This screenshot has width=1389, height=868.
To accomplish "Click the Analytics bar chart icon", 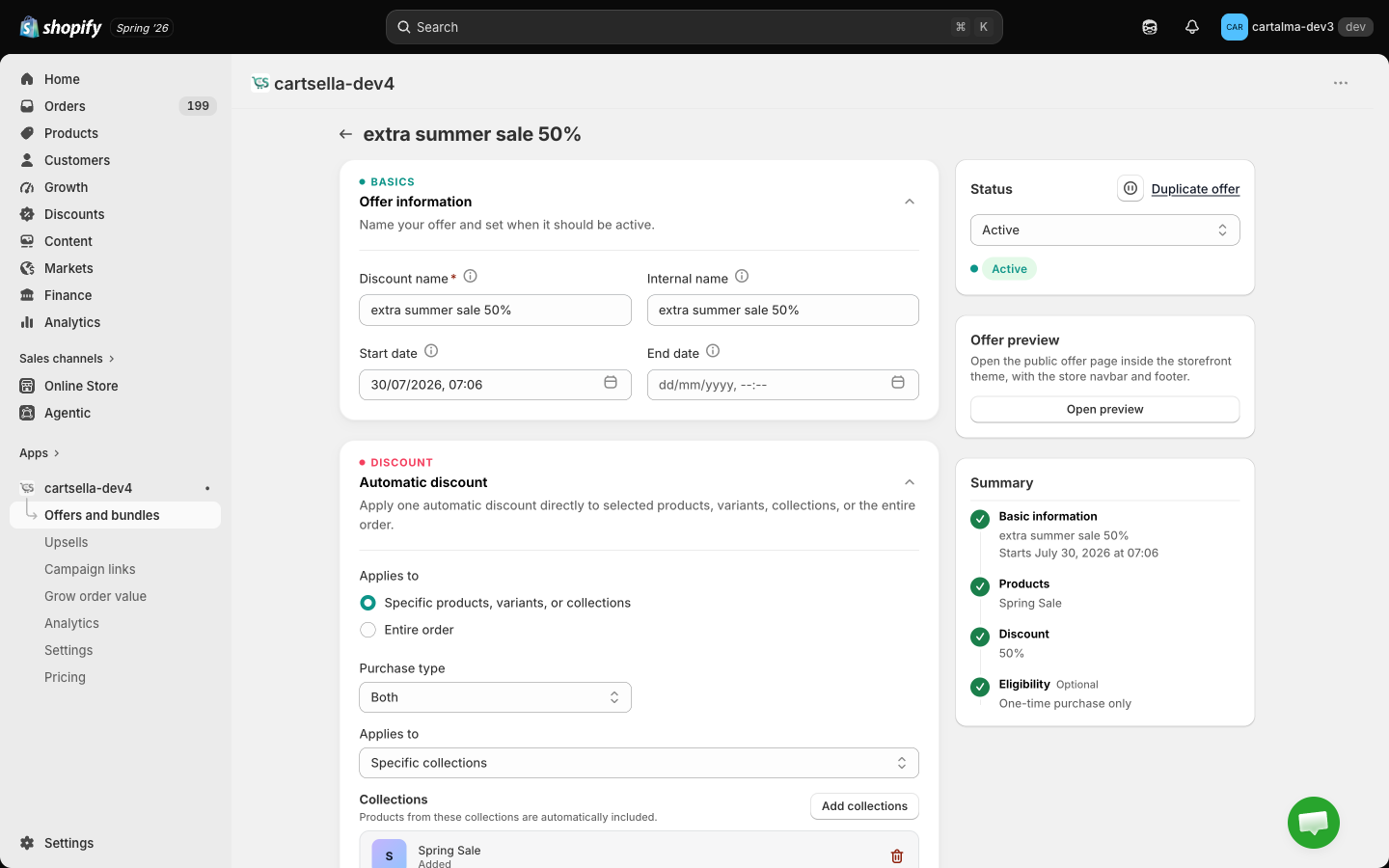I will (27, 322).
